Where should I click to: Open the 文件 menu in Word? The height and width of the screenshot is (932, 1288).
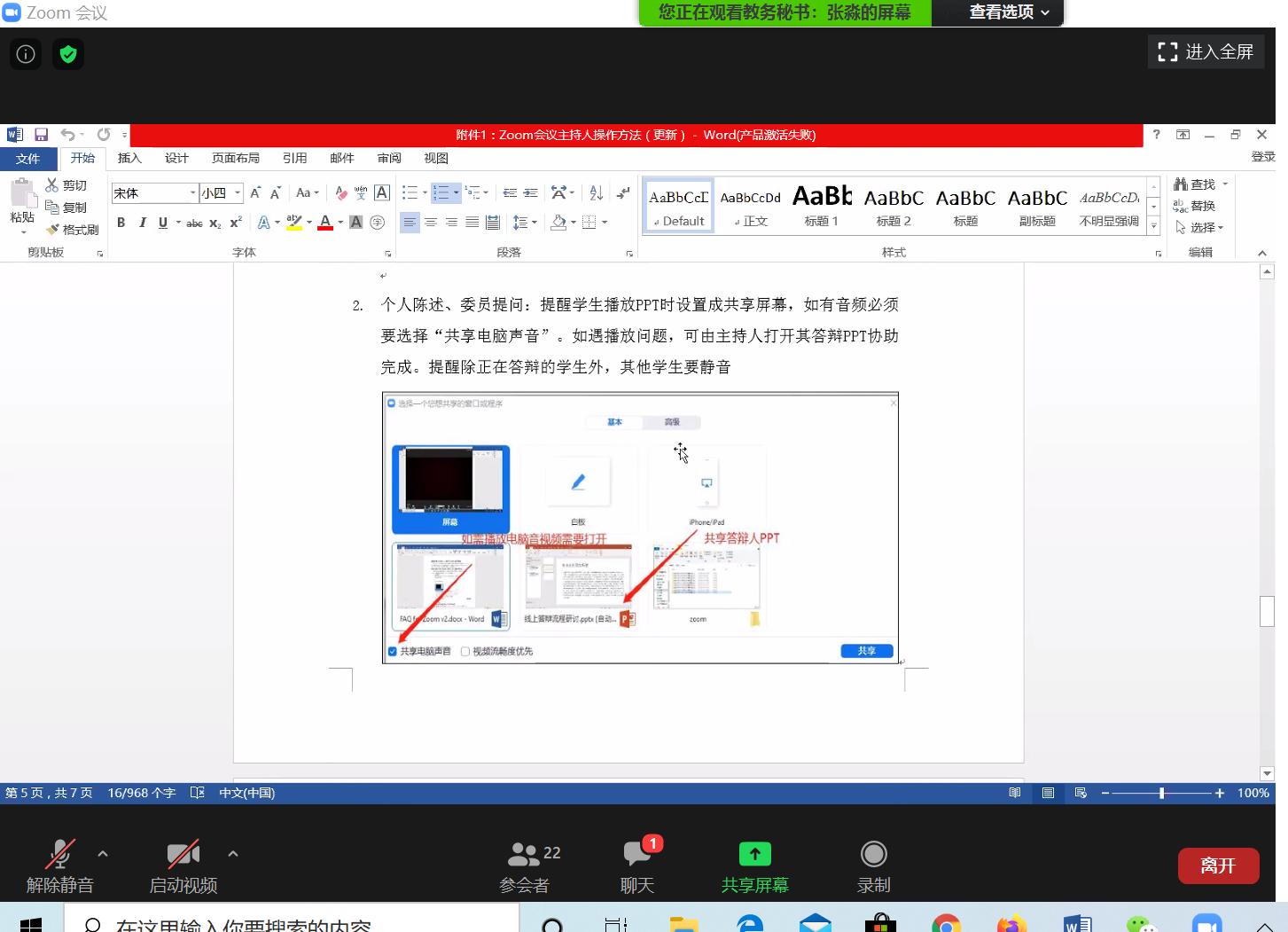[27, 158]
